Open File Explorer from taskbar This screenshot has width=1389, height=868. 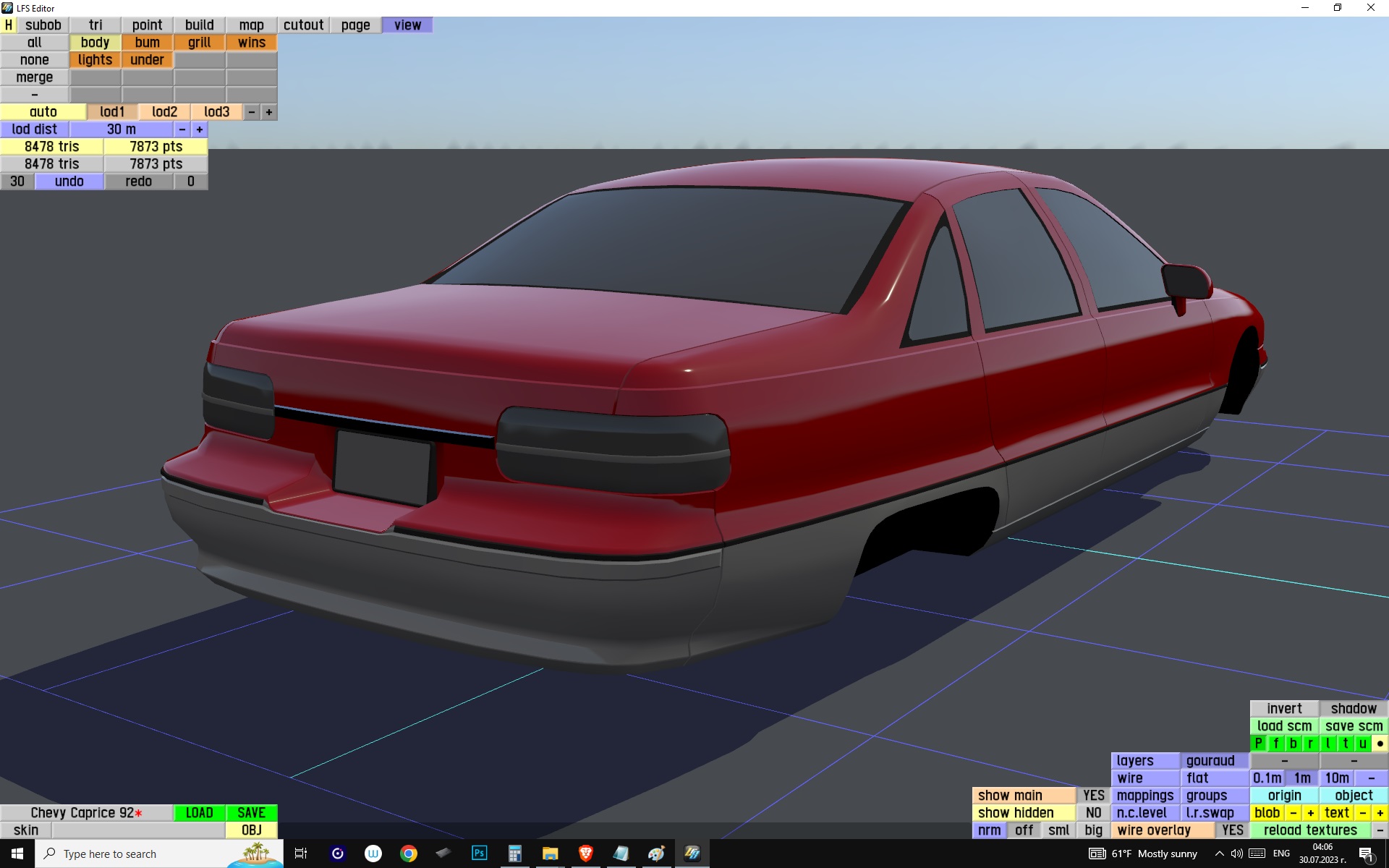550,854
